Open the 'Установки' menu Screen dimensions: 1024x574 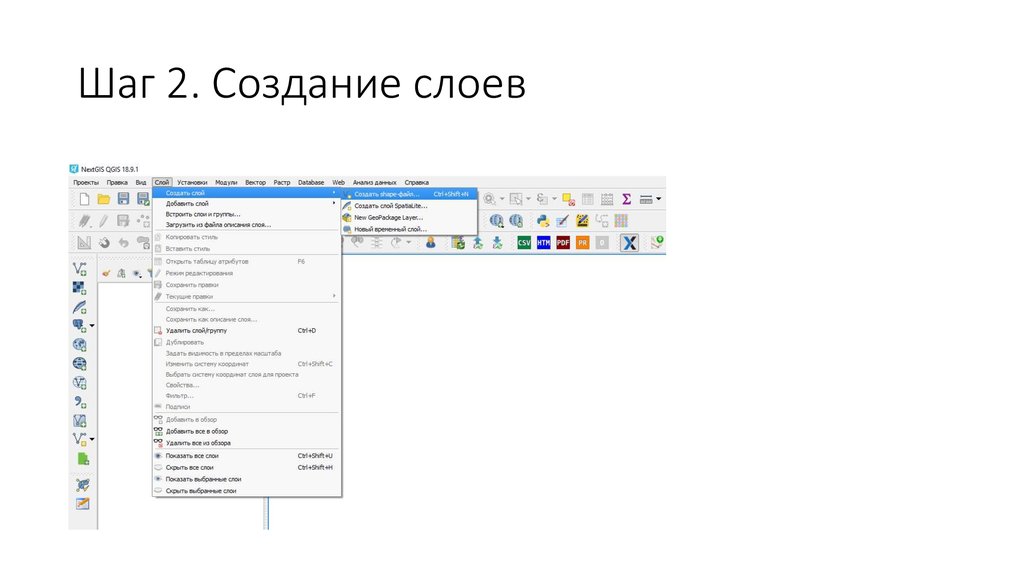[192, 183]
